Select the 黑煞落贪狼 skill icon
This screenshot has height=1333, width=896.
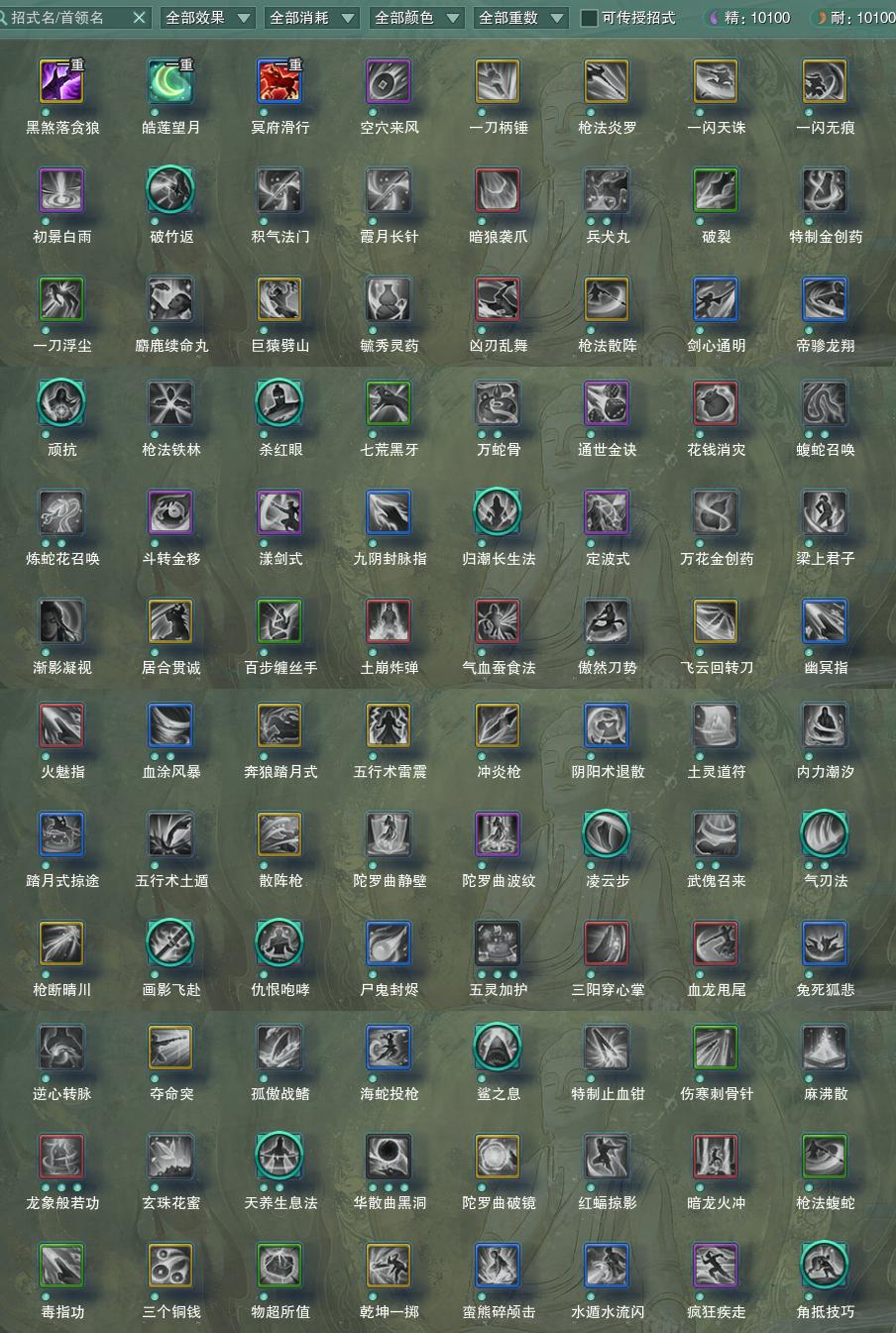coord(61,81)
